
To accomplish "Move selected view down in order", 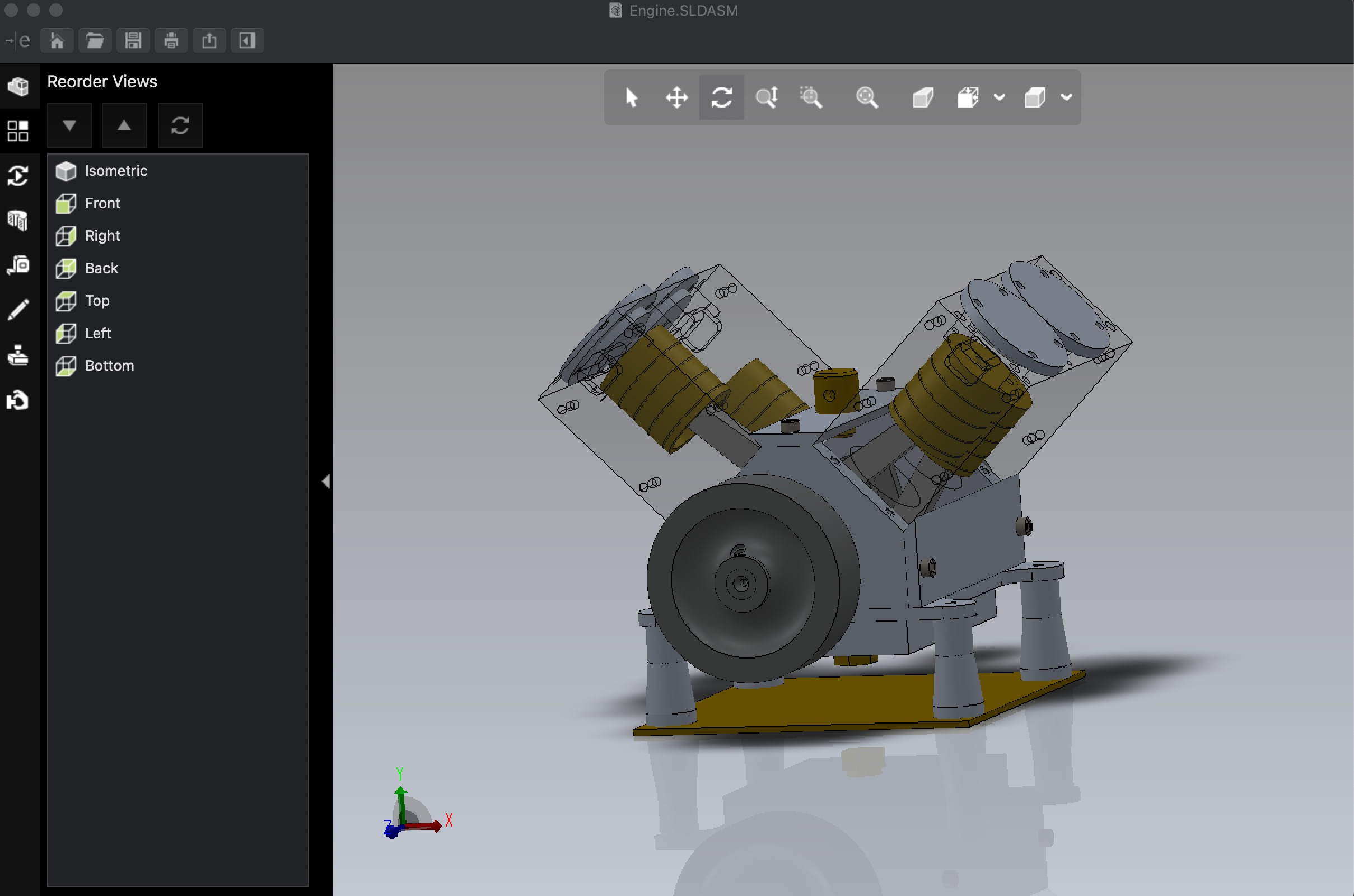I will pyautogui.click(x=69, y=125).
